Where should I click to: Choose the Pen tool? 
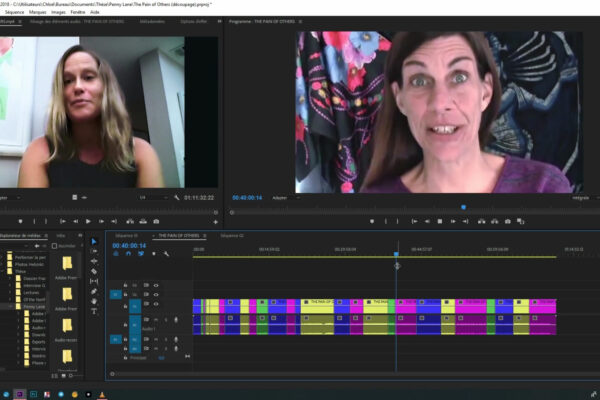tap(94, 290)
